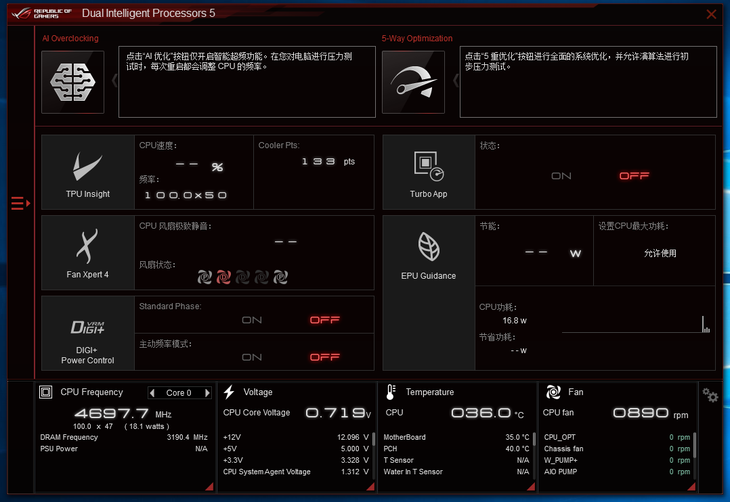Turn active frequency mode OFF
The height and width of the screenshot is (502, 730).
(324, 357)
